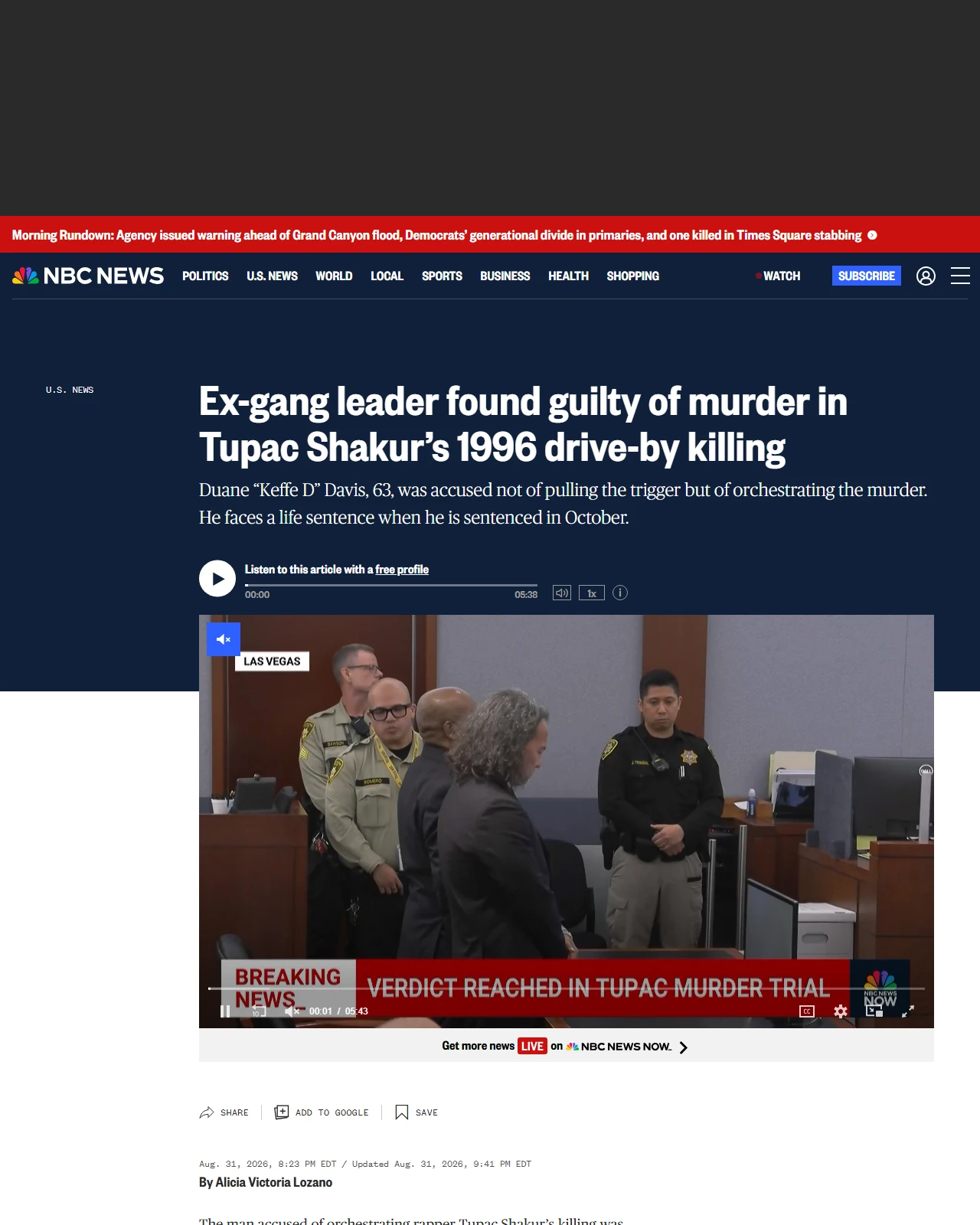Toggle closed captions on video

(807, 1011)
